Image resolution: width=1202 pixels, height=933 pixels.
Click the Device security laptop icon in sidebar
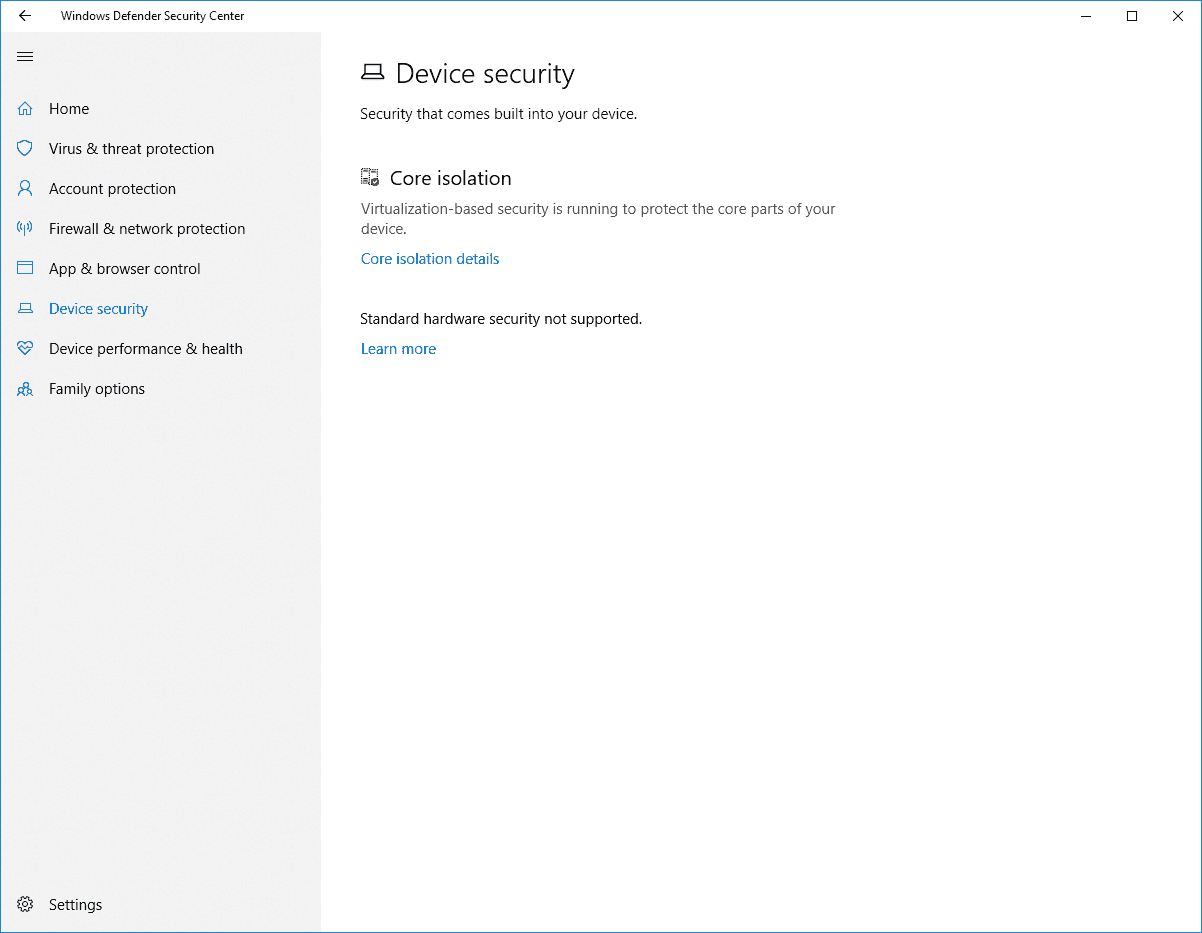coord(25,308)
